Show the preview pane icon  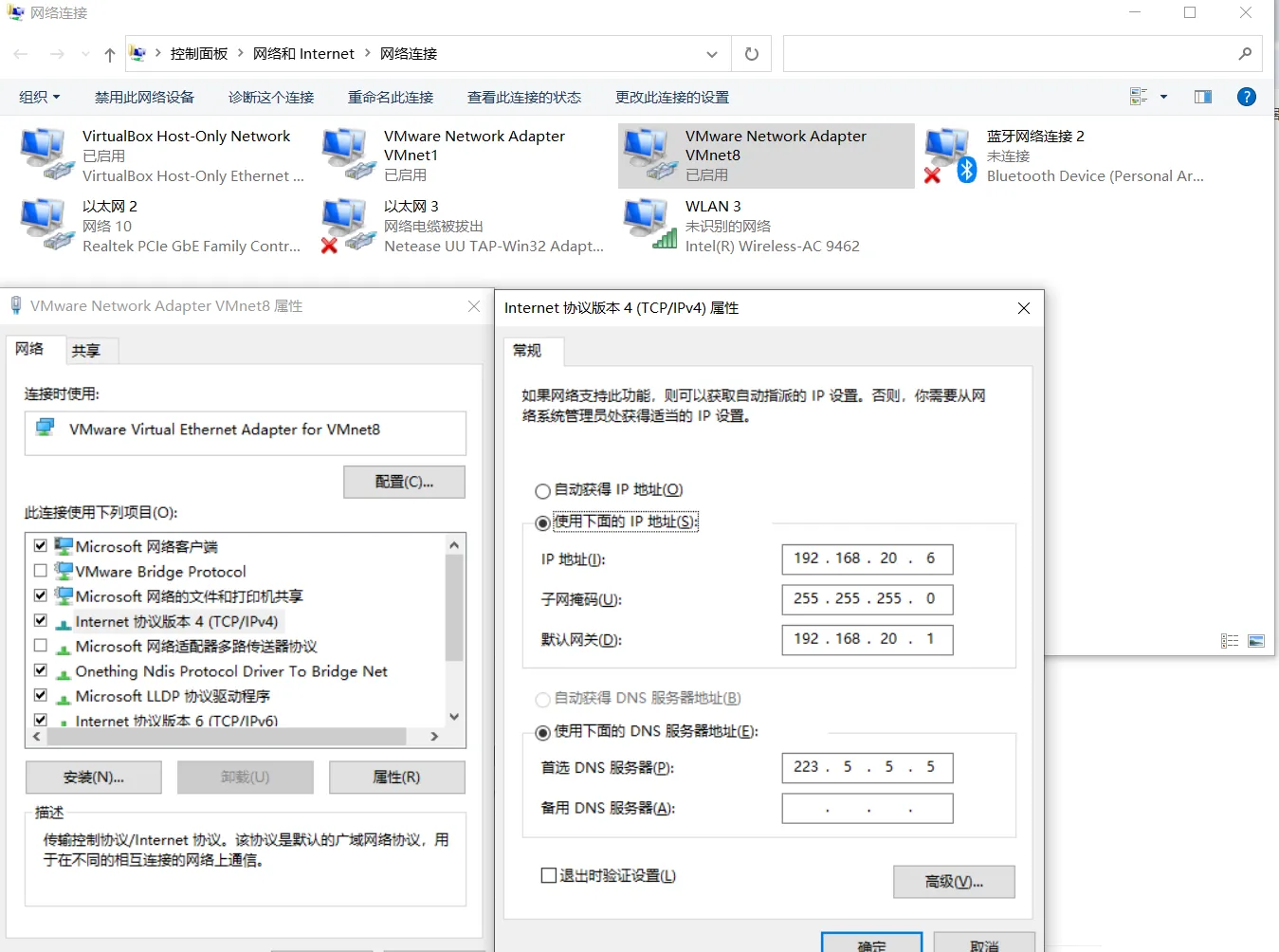pyautogui.click(x=1202, y=96)
